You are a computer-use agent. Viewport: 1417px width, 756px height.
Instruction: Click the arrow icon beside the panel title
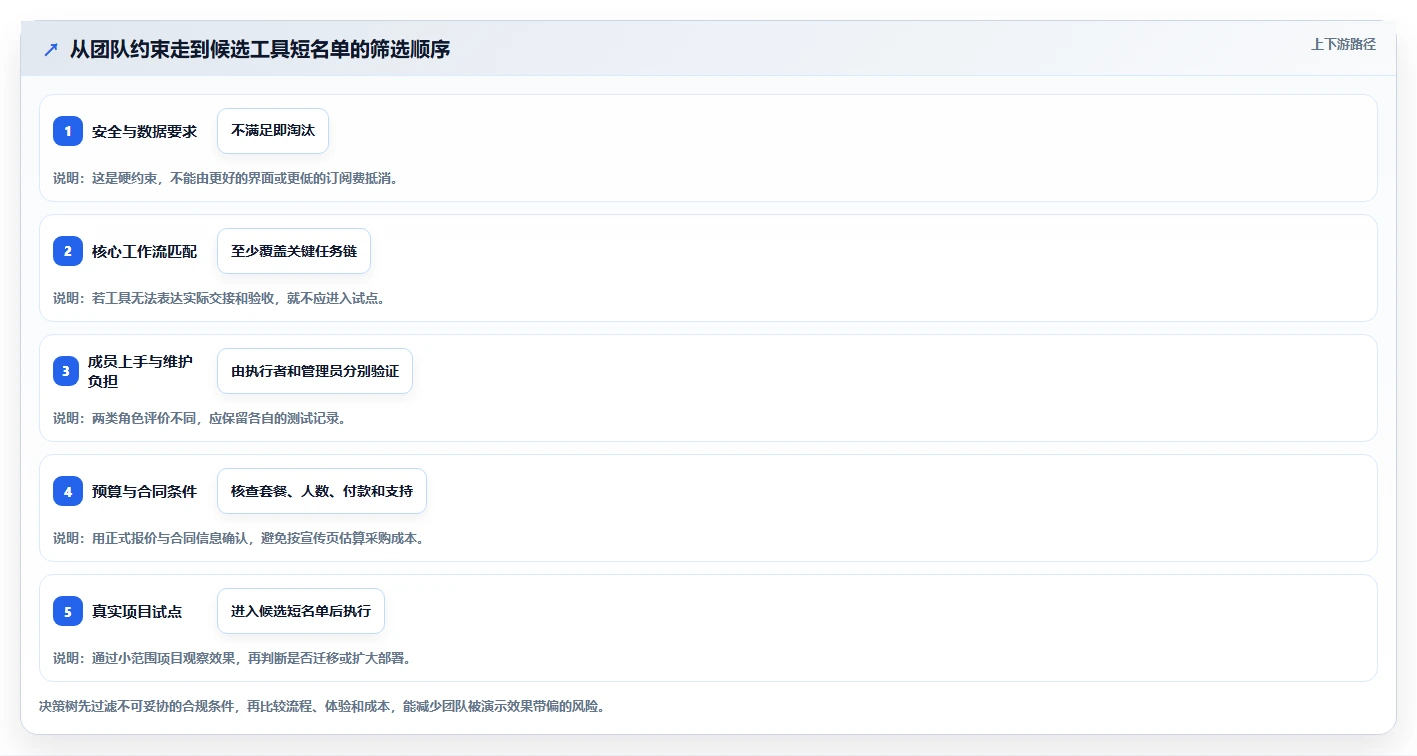pyautogui.click(x=50, y=49)
